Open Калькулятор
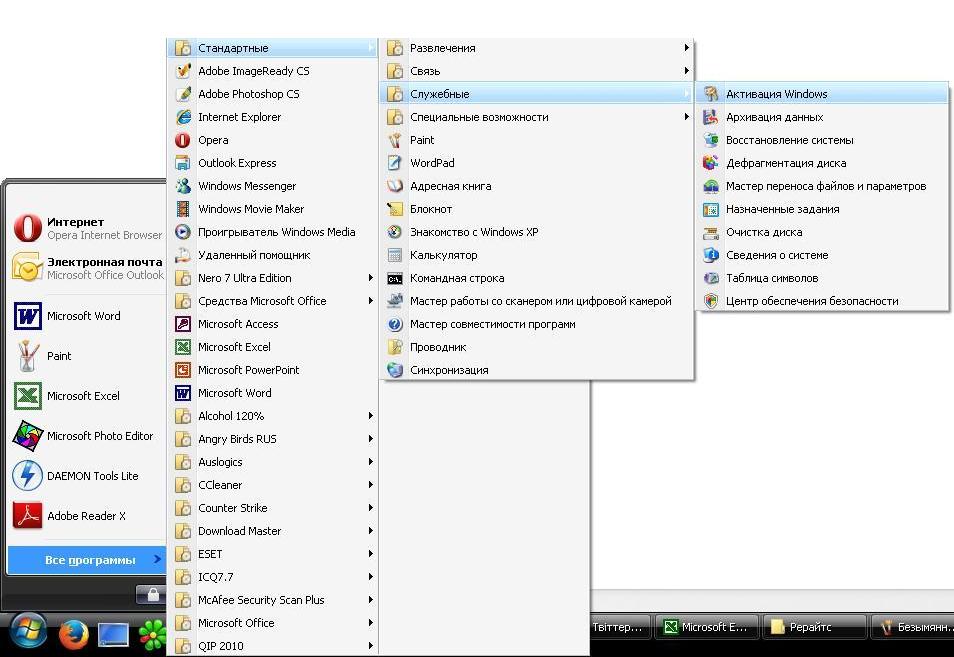This screenshot has width=954, height=657. (x=537, y=255)
